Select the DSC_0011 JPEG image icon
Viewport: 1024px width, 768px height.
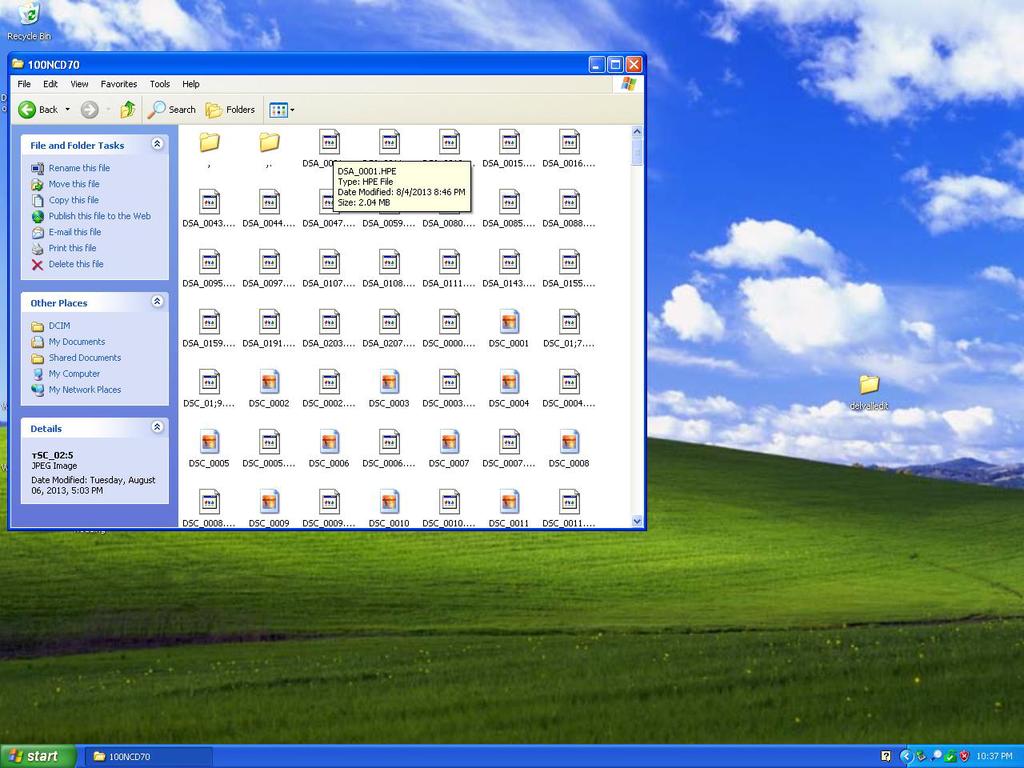tap(509, 502)
